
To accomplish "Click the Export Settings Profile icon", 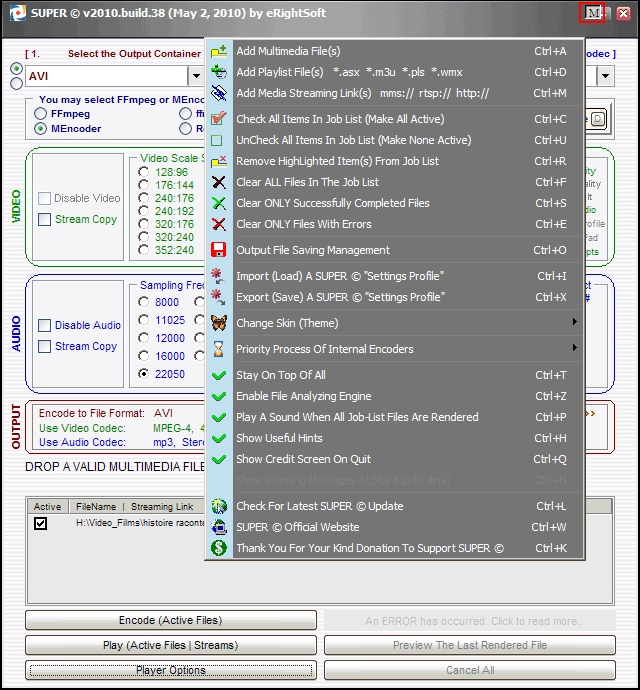I will tap(218, 297).
